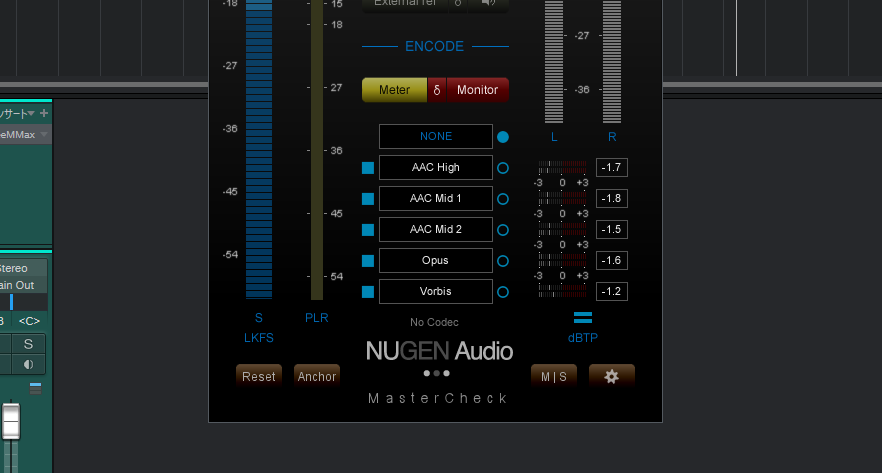
Task: Click the AAC High true-peak value -1.7
Action: pyautogui.click(x=611, y=168)
